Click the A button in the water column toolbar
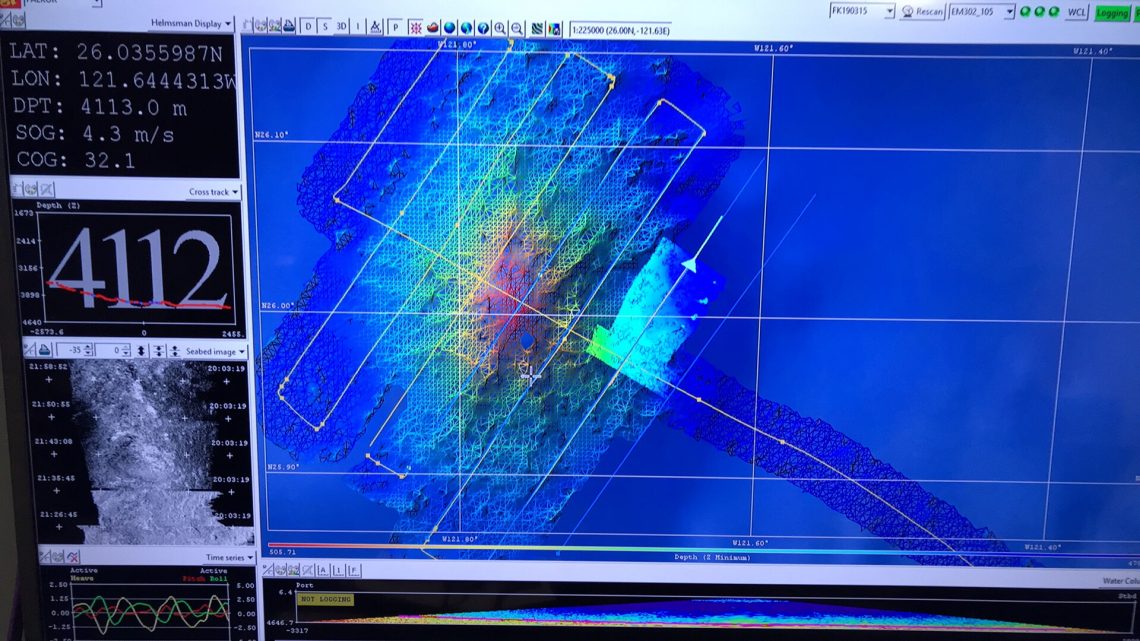 click(x=323, y=571)
